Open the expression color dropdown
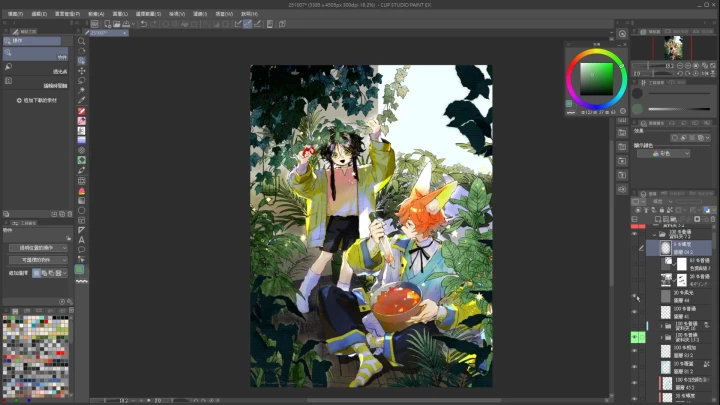Viewport: 720px width, 405px height. pos(665,154)
